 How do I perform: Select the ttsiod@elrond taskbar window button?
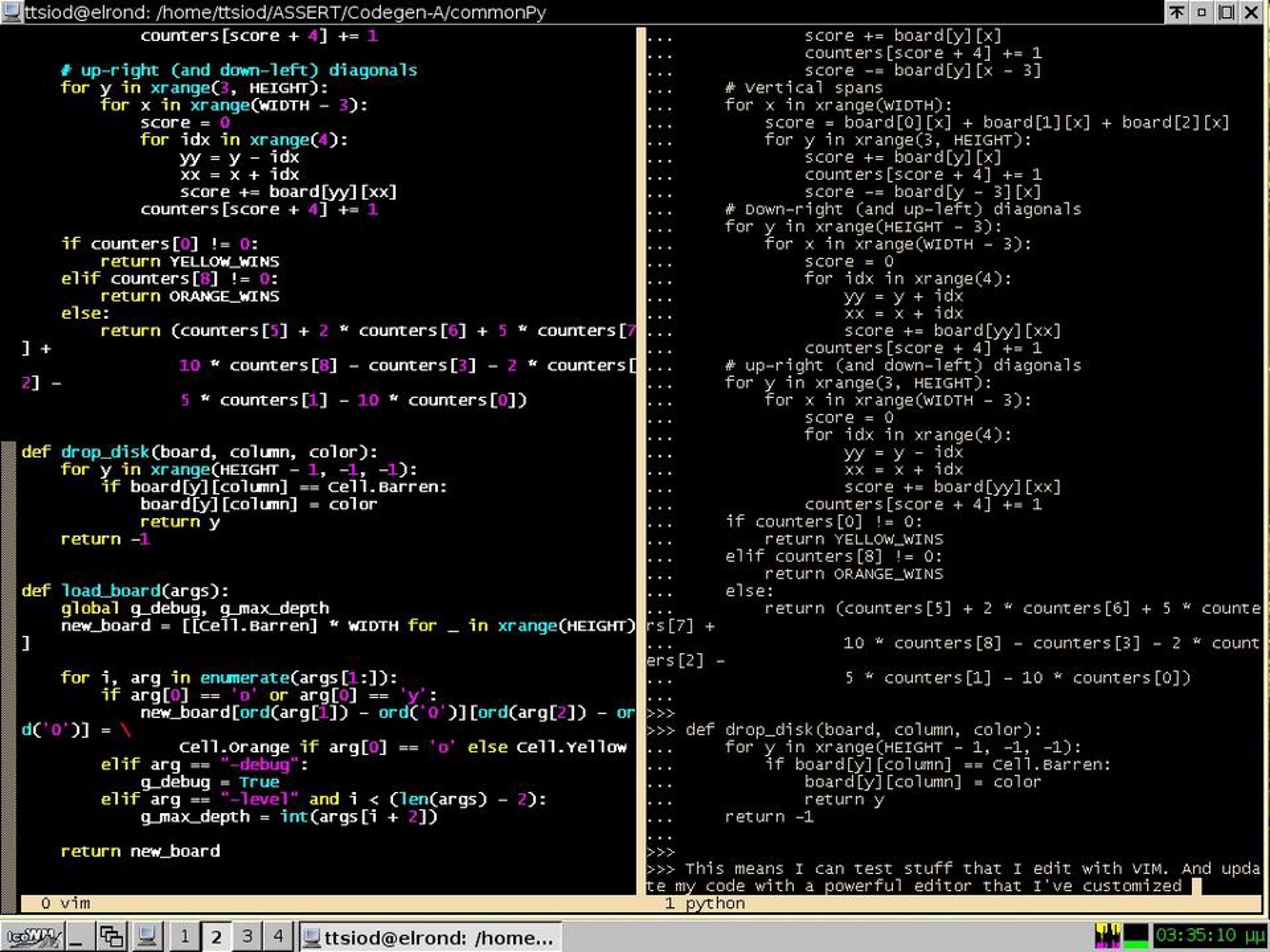(x=430, y=938)
